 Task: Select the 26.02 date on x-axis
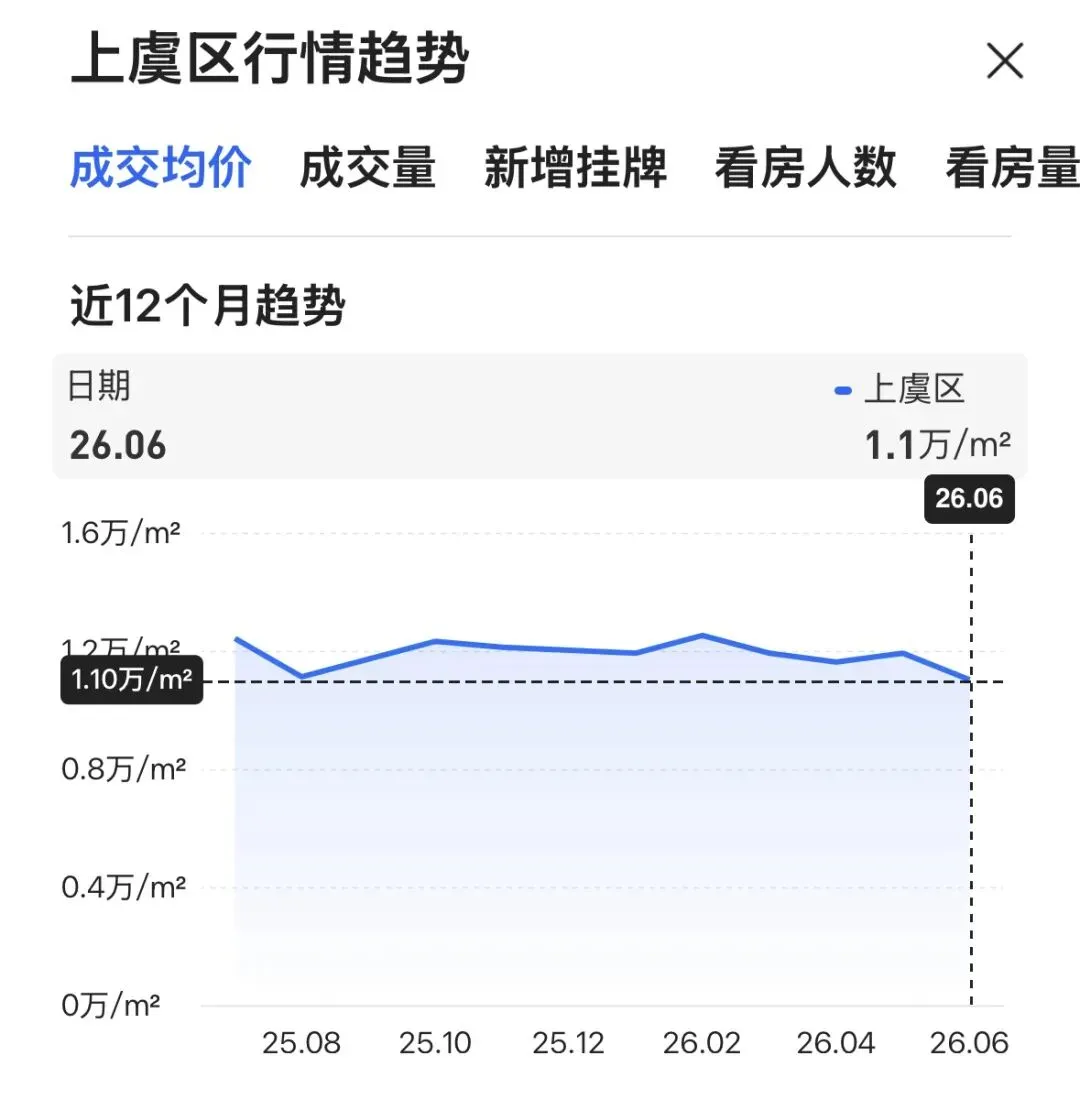coord(702,1043)
